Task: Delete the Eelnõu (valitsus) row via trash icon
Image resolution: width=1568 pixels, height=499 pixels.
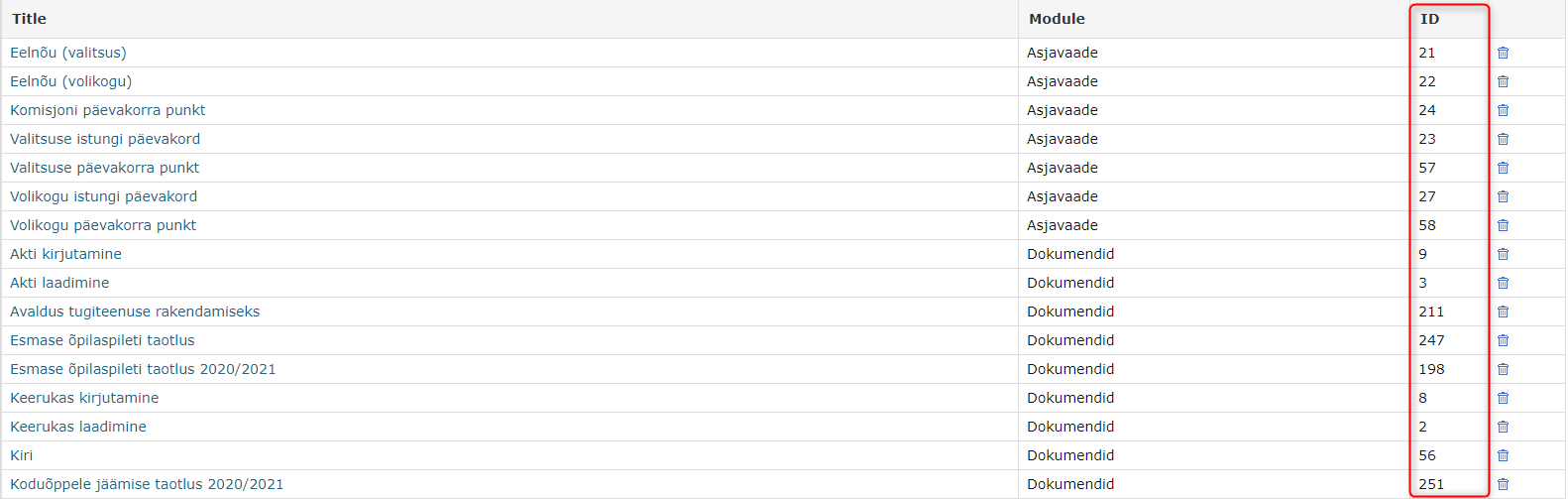Action: 1503,53
